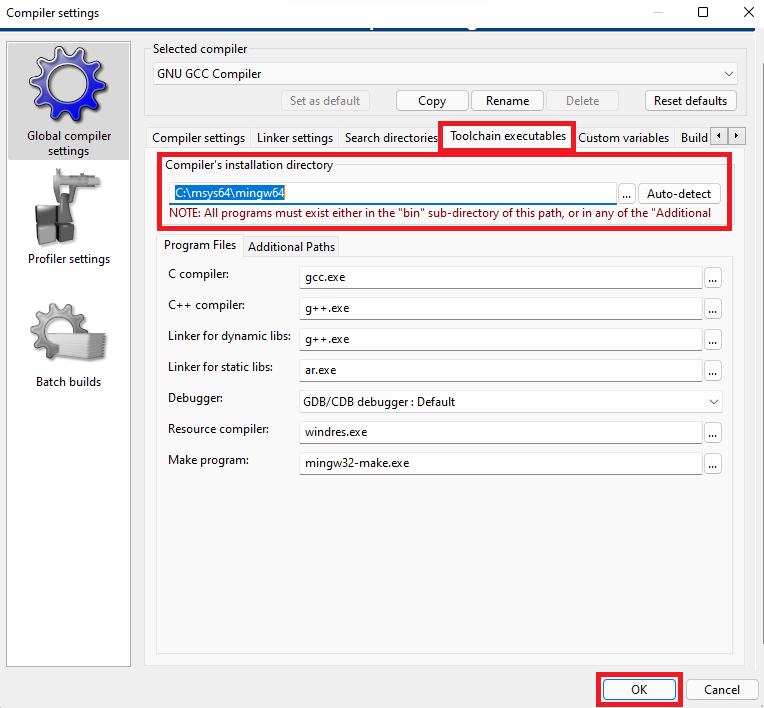Close the Compiler settings window
Screen dimensions: 764x708
point(749,12)
